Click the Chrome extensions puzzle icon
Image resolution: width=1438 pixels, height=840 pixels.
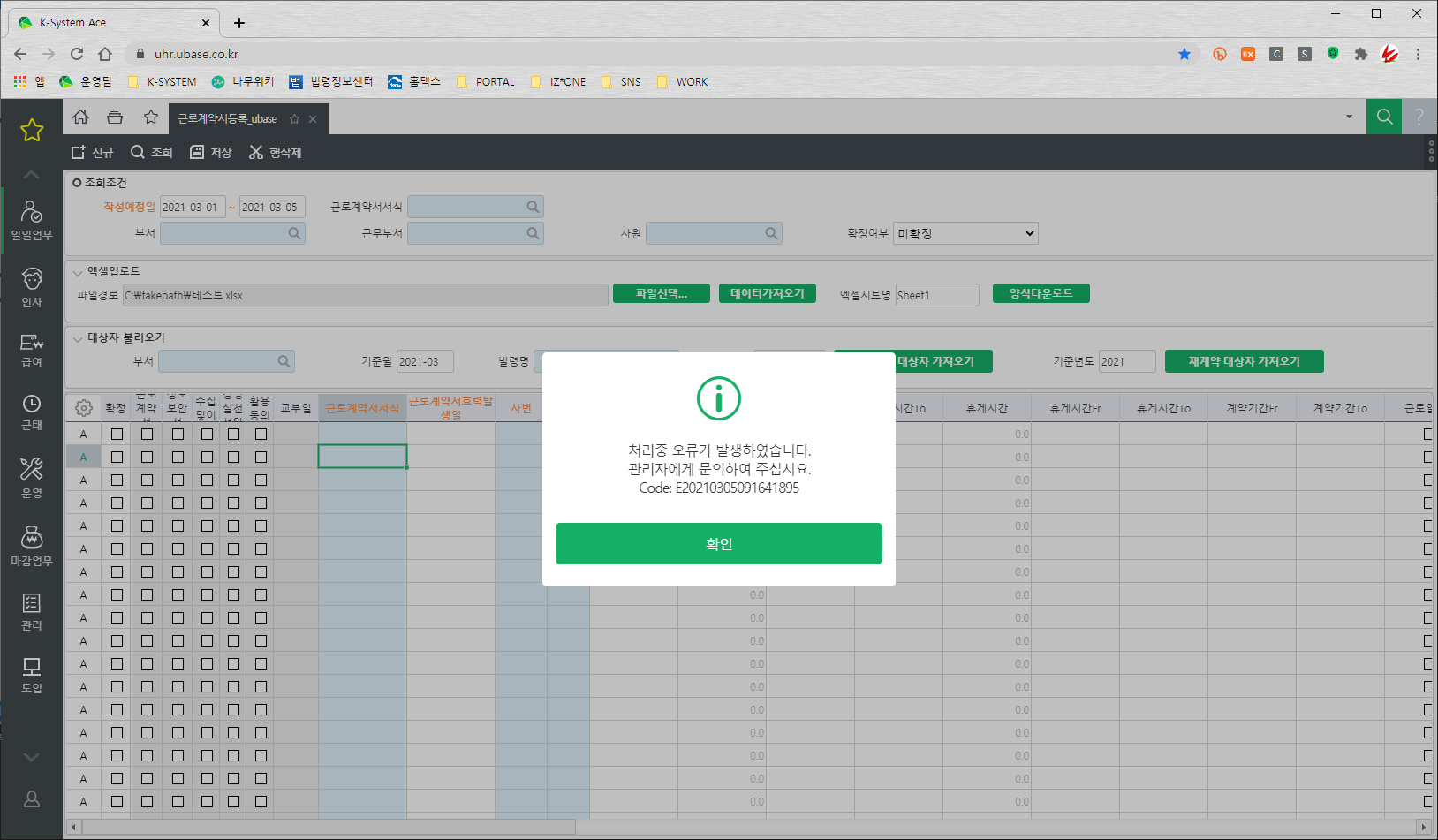(1361, 54)
